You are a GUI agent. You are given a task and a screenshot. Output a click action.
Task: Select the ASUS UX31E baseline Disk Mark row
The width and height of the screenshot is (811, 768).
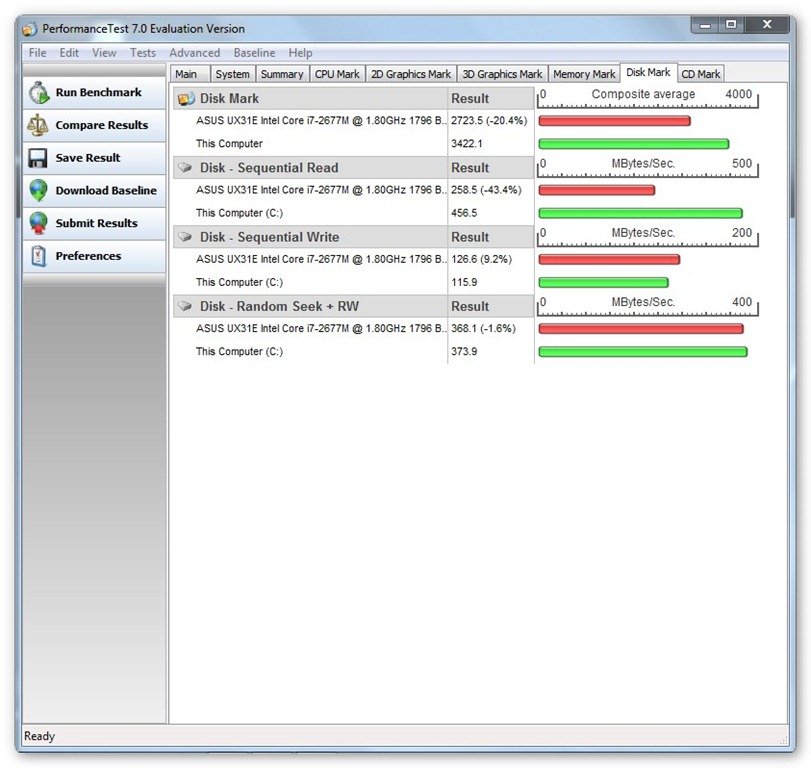[x=320, y=120]
